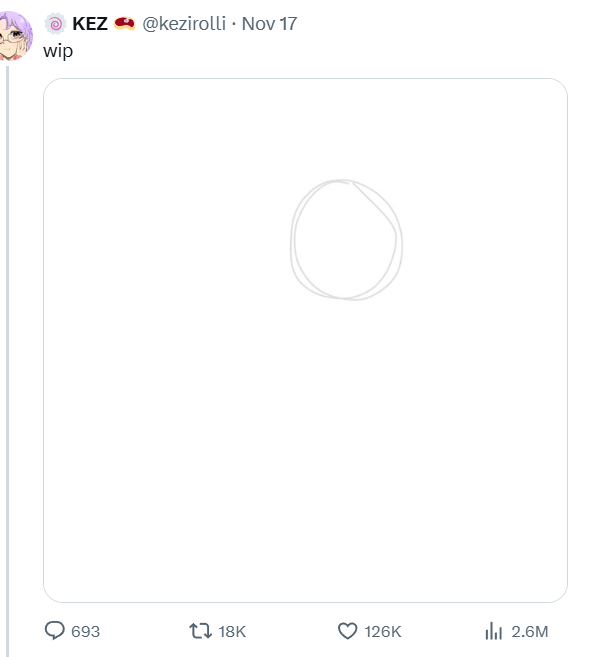
Task: Click the emoji badge after KEZ name
Action: (125, 24)
